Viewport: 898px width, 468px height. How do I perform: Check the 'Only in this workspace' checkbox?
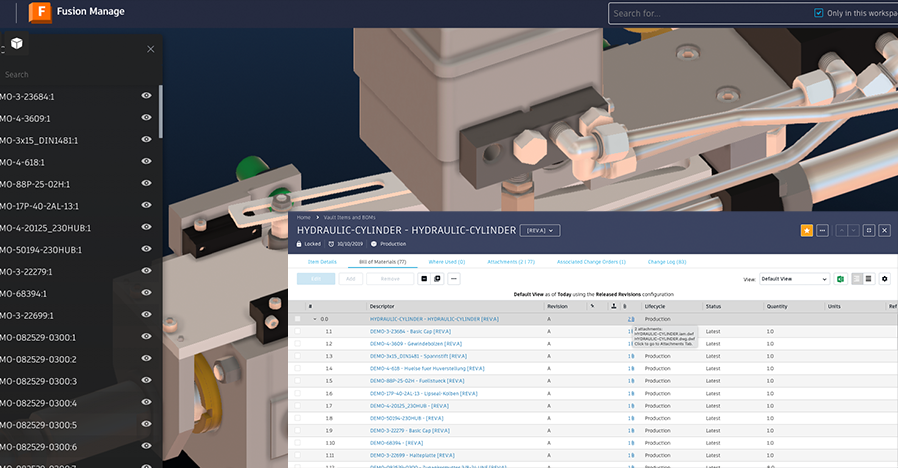[819, 13]
